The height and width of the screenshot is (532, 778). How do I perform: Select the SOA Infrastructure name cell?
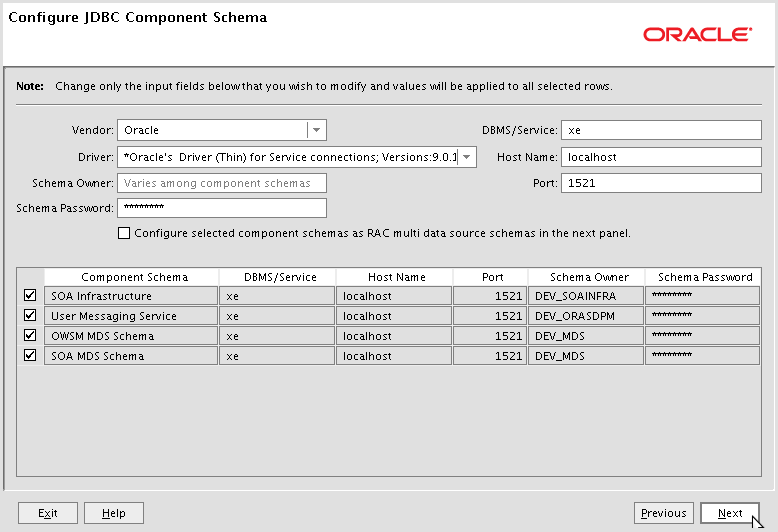coord(131,296)
